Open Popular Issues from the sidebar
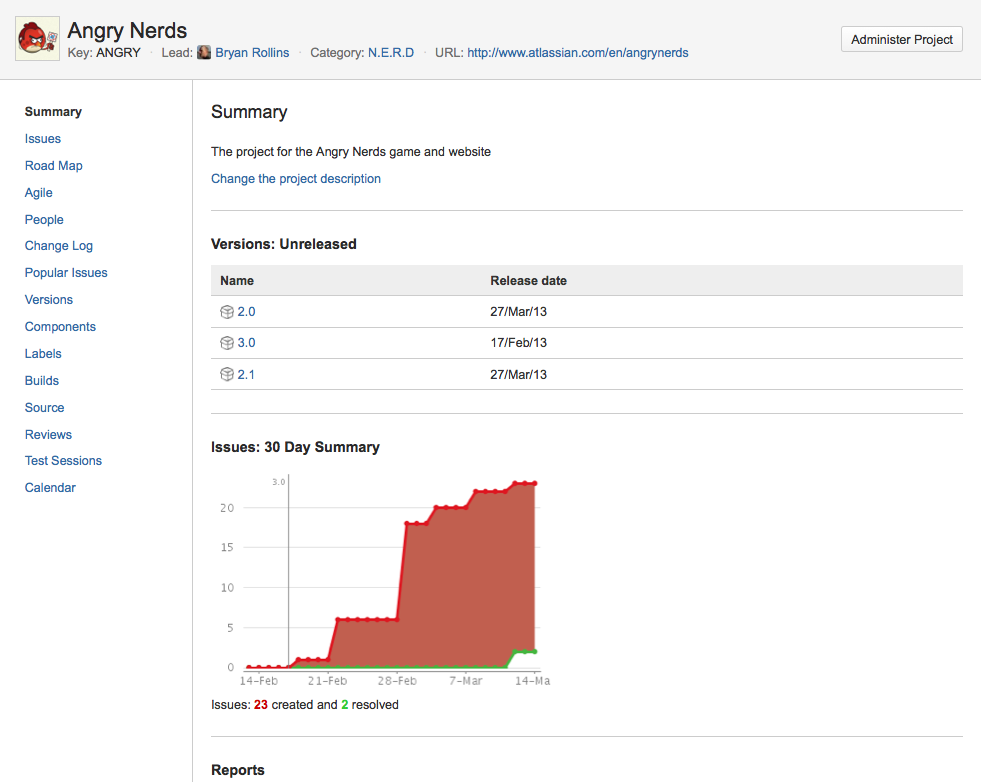The image size is (981, 782). [x=66, y=273]
